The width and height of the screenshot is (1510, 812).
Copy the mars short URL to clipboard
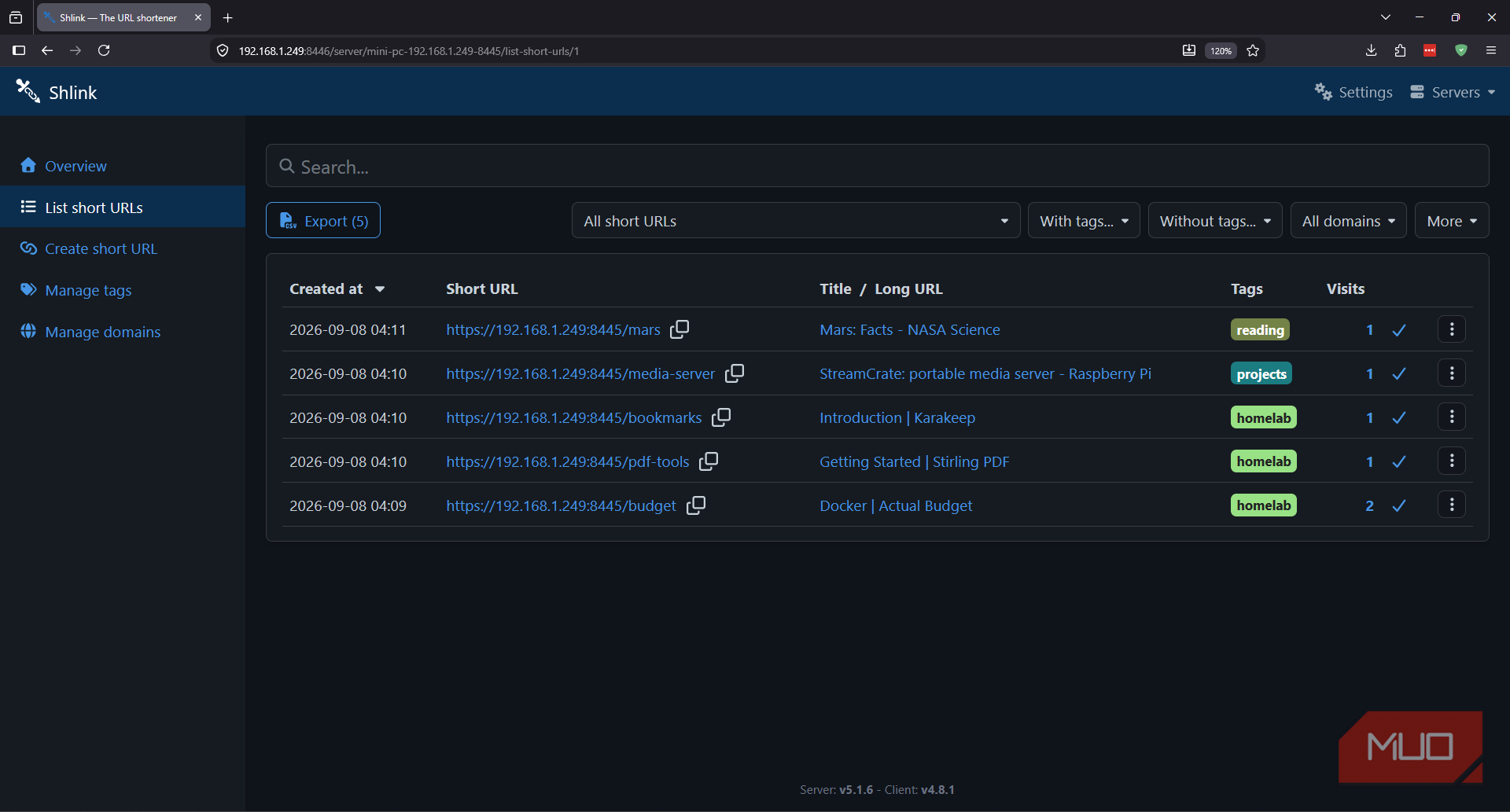pos(679,329)
